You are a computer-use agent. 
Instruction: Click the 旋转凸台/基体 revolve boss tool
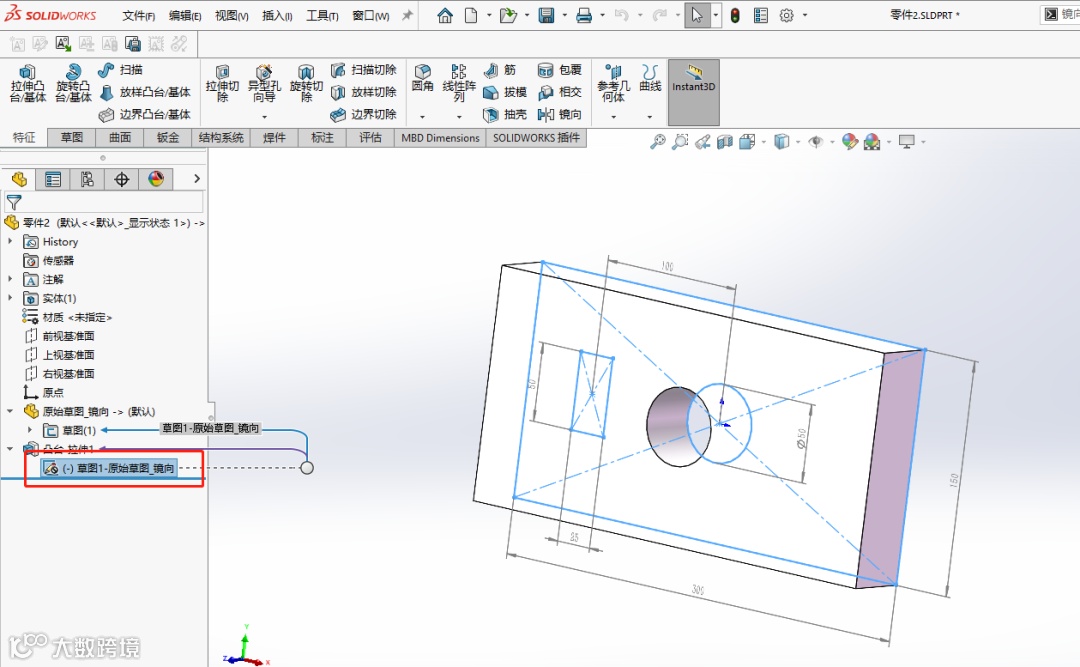point(73,84)
